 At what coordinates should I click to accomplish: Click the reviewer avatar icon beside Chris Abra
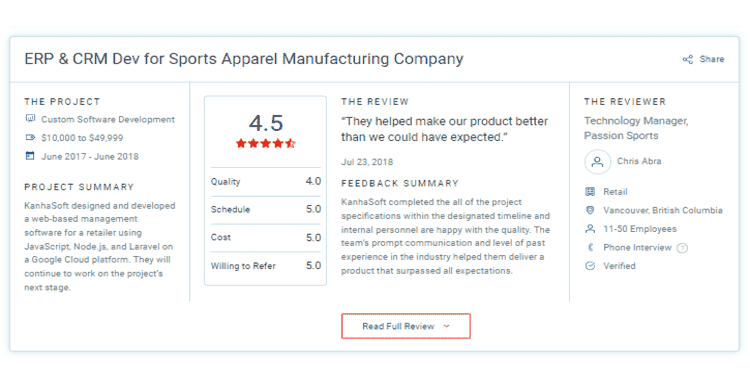click(x=597, y=162)
